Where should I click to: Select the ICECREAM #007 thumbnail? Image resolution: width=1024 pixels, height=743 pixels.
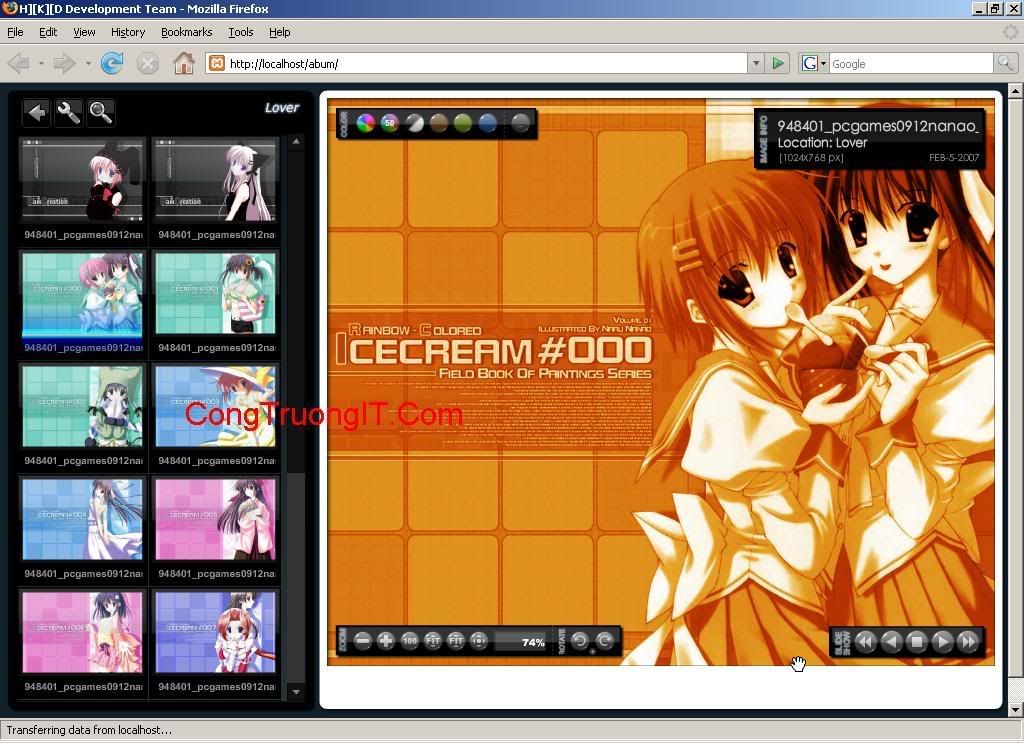[216, 632]
